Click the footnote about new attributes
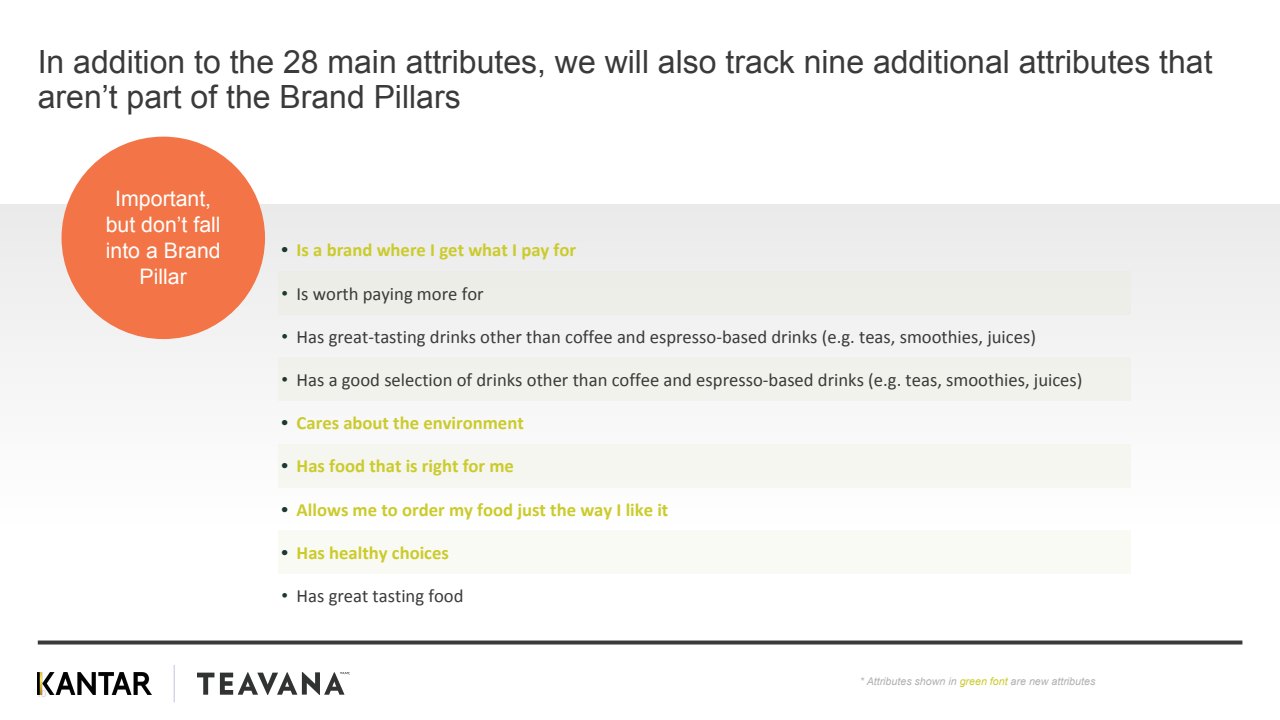The width and height of the screenshot is (1280, 720). (977, 681)
